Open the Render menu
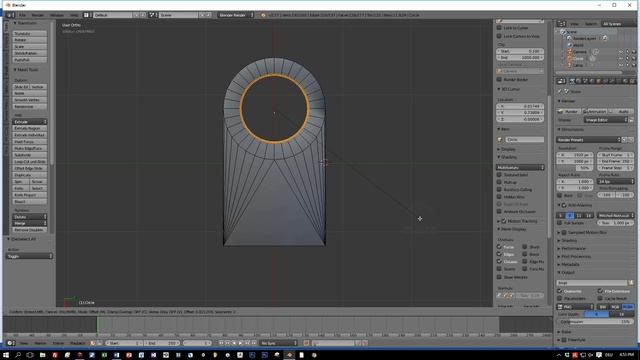Image resolution: width=640 pixels, height=360 pixels. pyautogui.click(x=38, y=15)
